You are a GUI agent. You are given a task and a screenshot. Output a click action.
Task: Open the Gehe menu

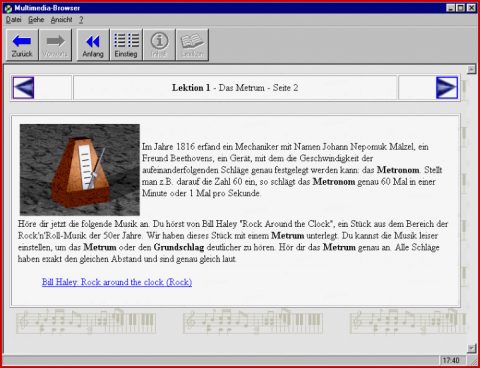[36, 20]
